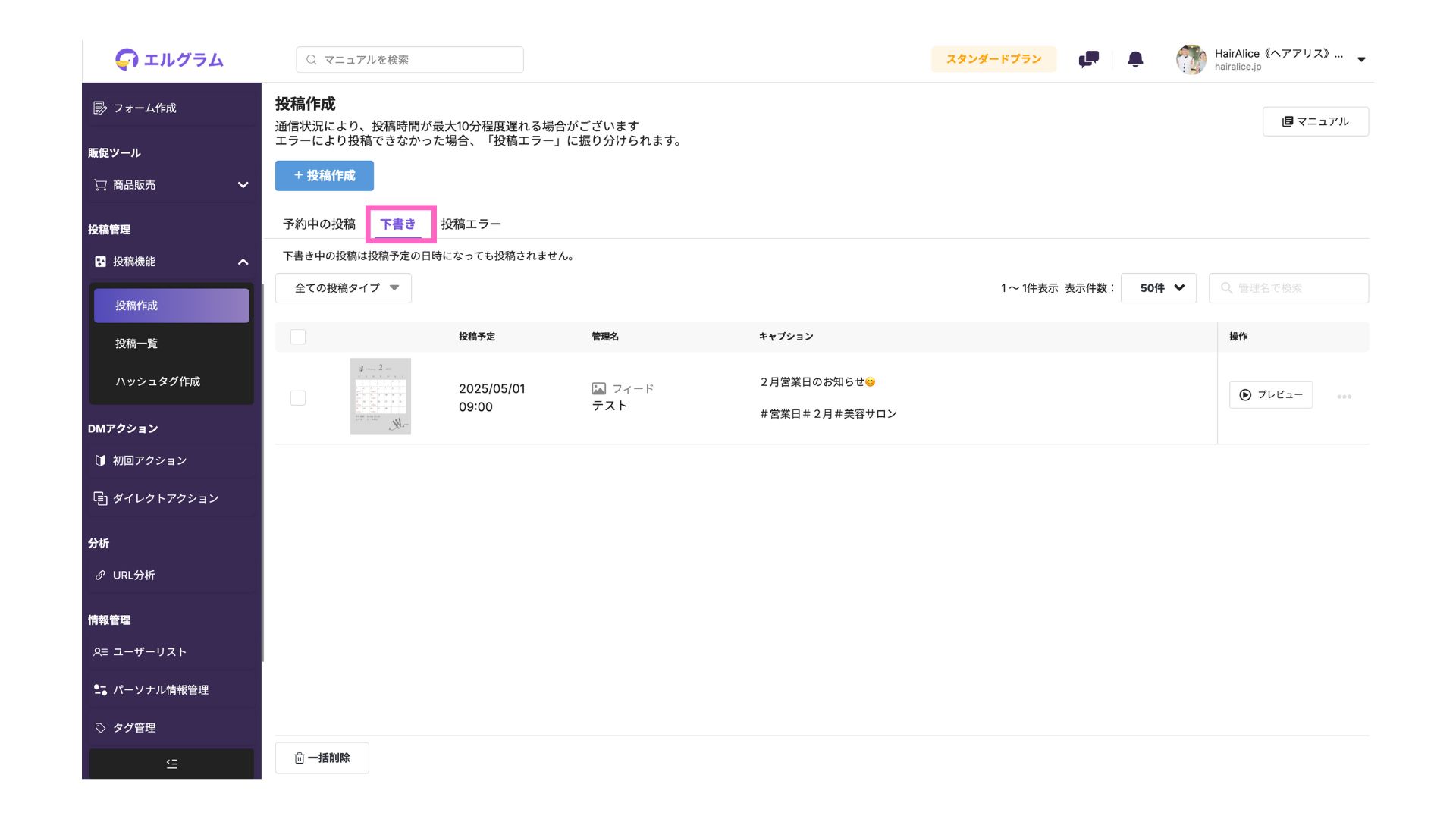Open 投稿作成 in the sidebar

pyautogui.click(x=171, y=306)
